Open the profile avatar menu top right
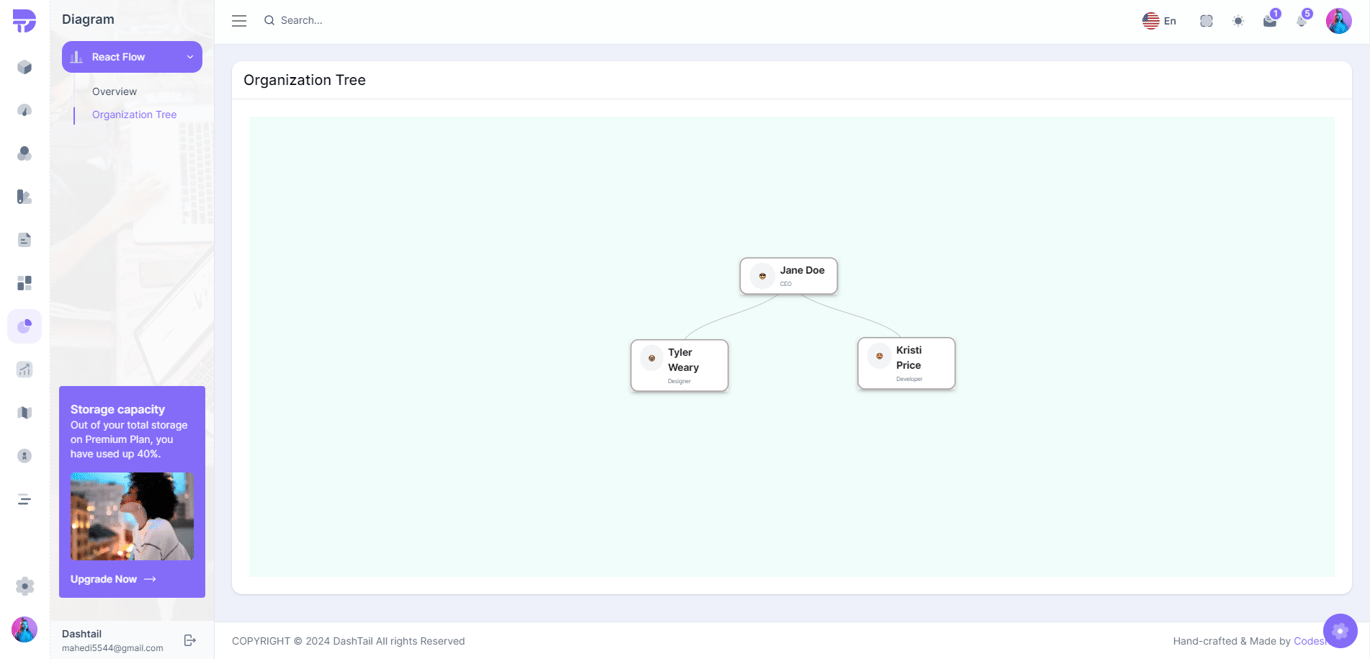The image size is (1370, 659). 1339,21
